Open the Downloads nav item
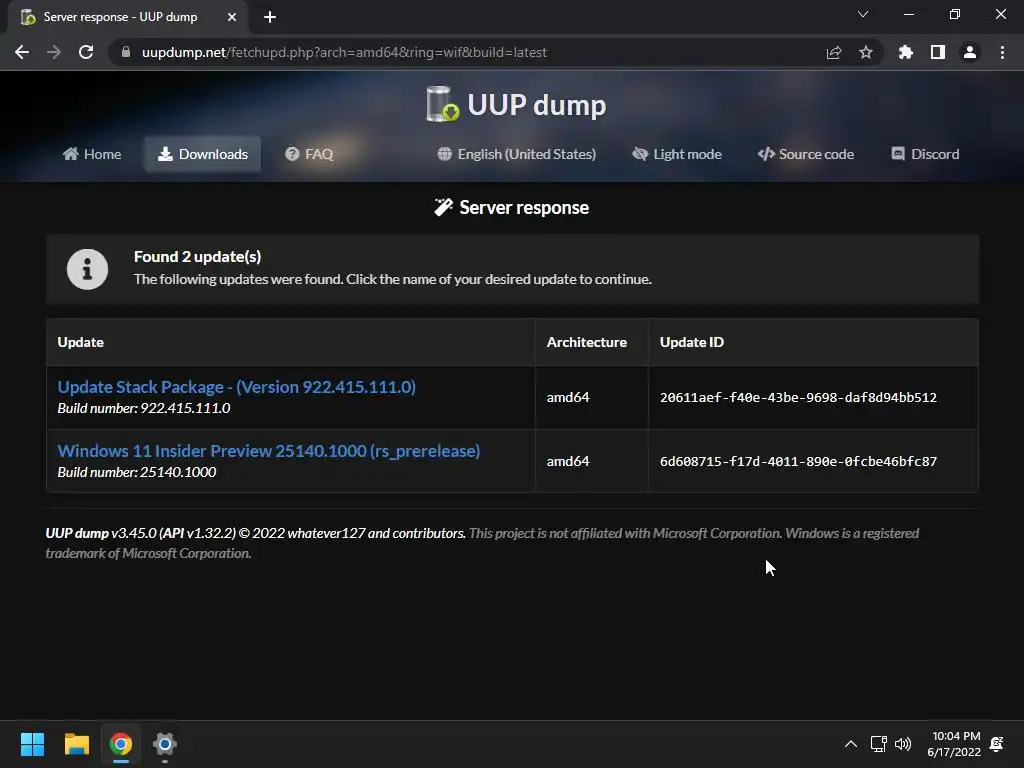 [202, 154]
